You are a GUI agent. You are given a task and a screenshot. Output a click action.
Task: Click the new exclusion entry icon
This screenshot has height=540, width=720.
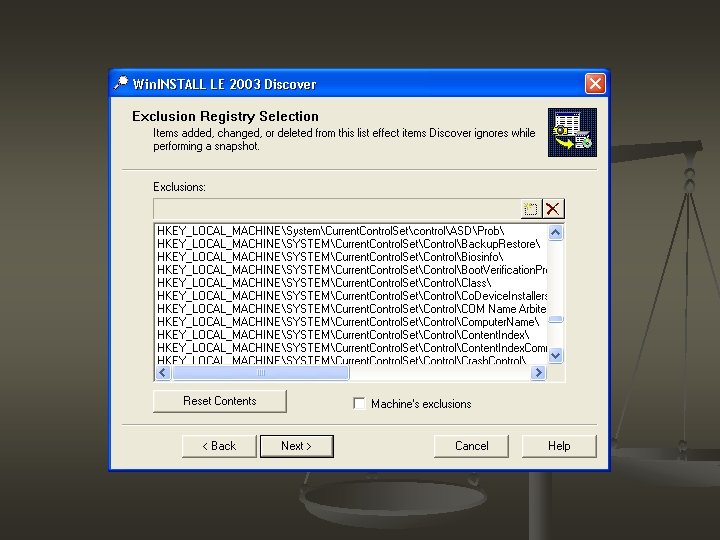tap(531, 209)
